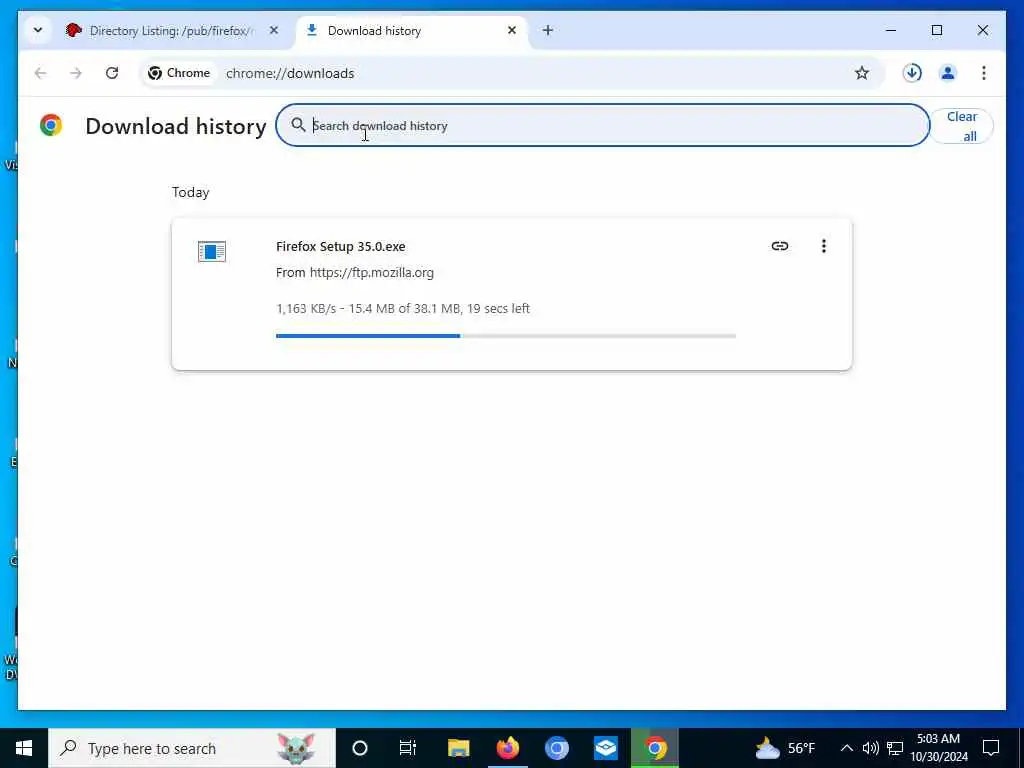Open the blue box app on taskbar
Viewport: 1024px width, 768px height.
[605, 748]
